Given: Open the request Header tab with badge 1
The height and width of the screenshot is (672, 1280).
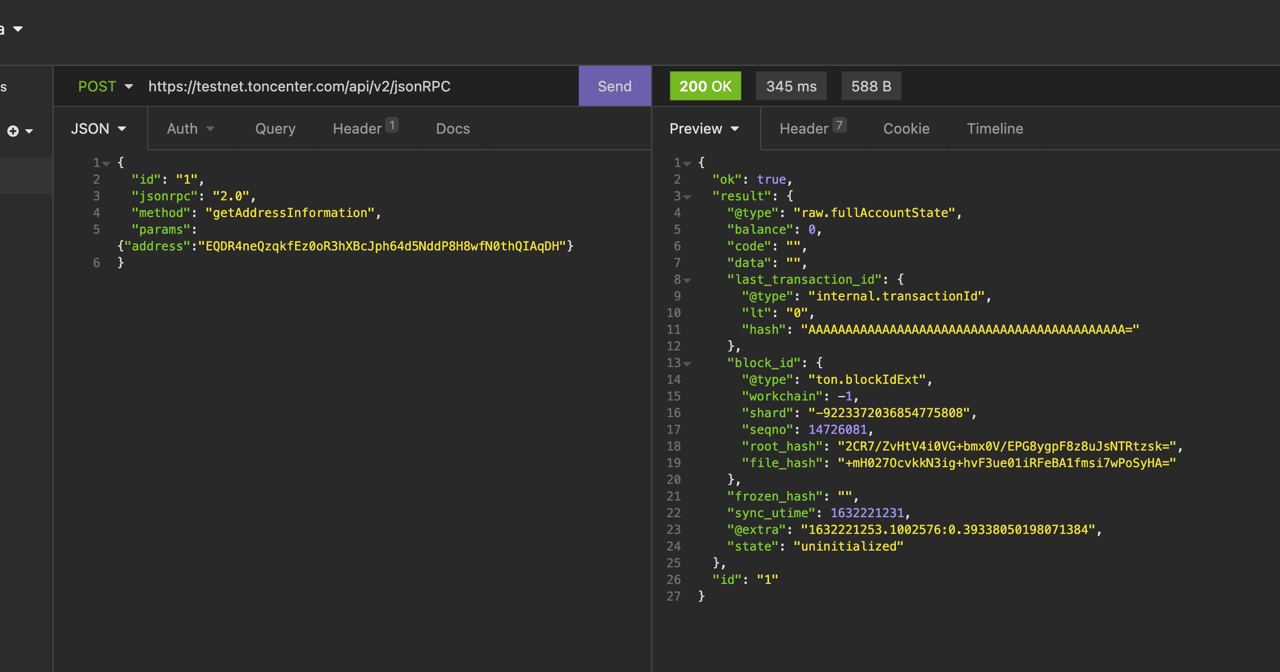Looking at the screenshot, I should [x=365, y=128].
